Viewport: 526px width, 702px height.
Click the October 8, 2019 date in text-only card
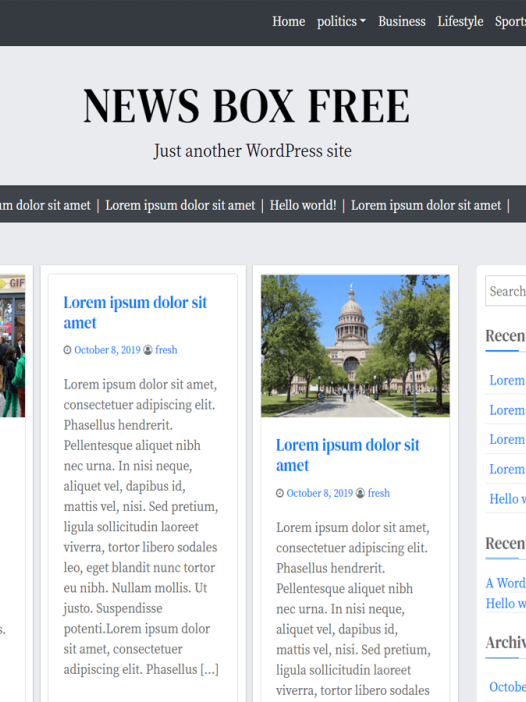pyautogui.click(x=107, y=350)
